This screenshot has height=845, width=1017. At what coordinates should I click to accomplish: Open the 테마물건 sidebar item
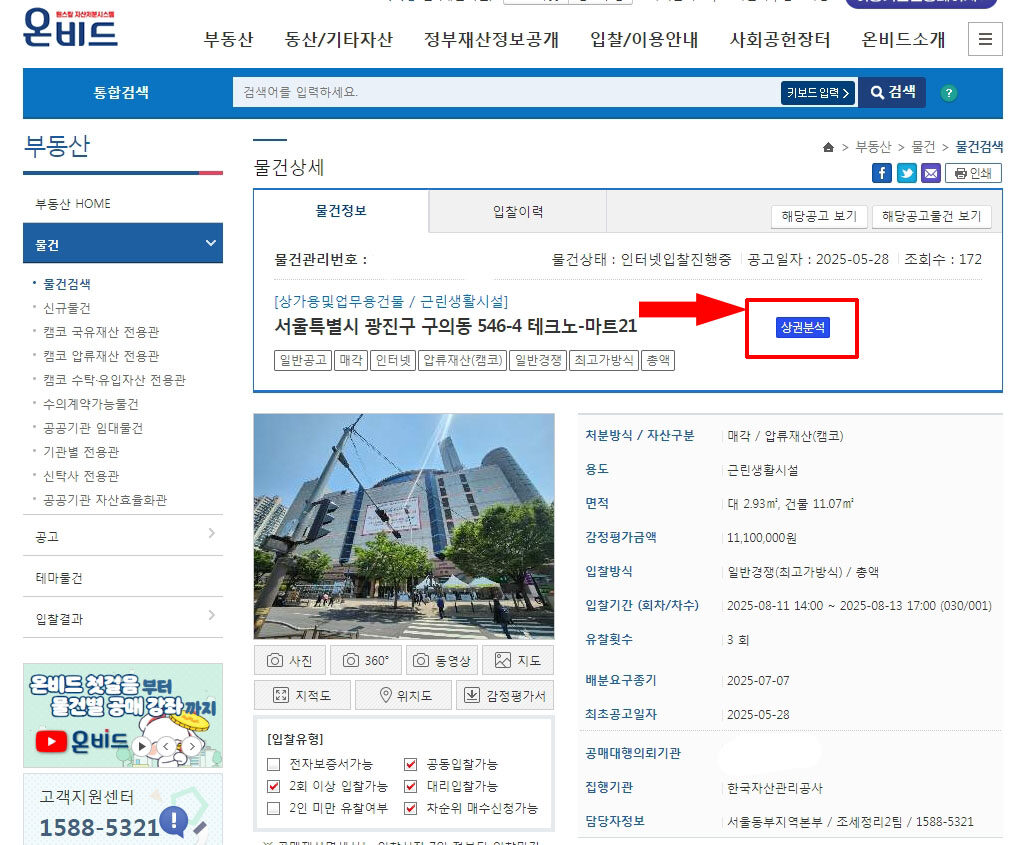point(123,577)
